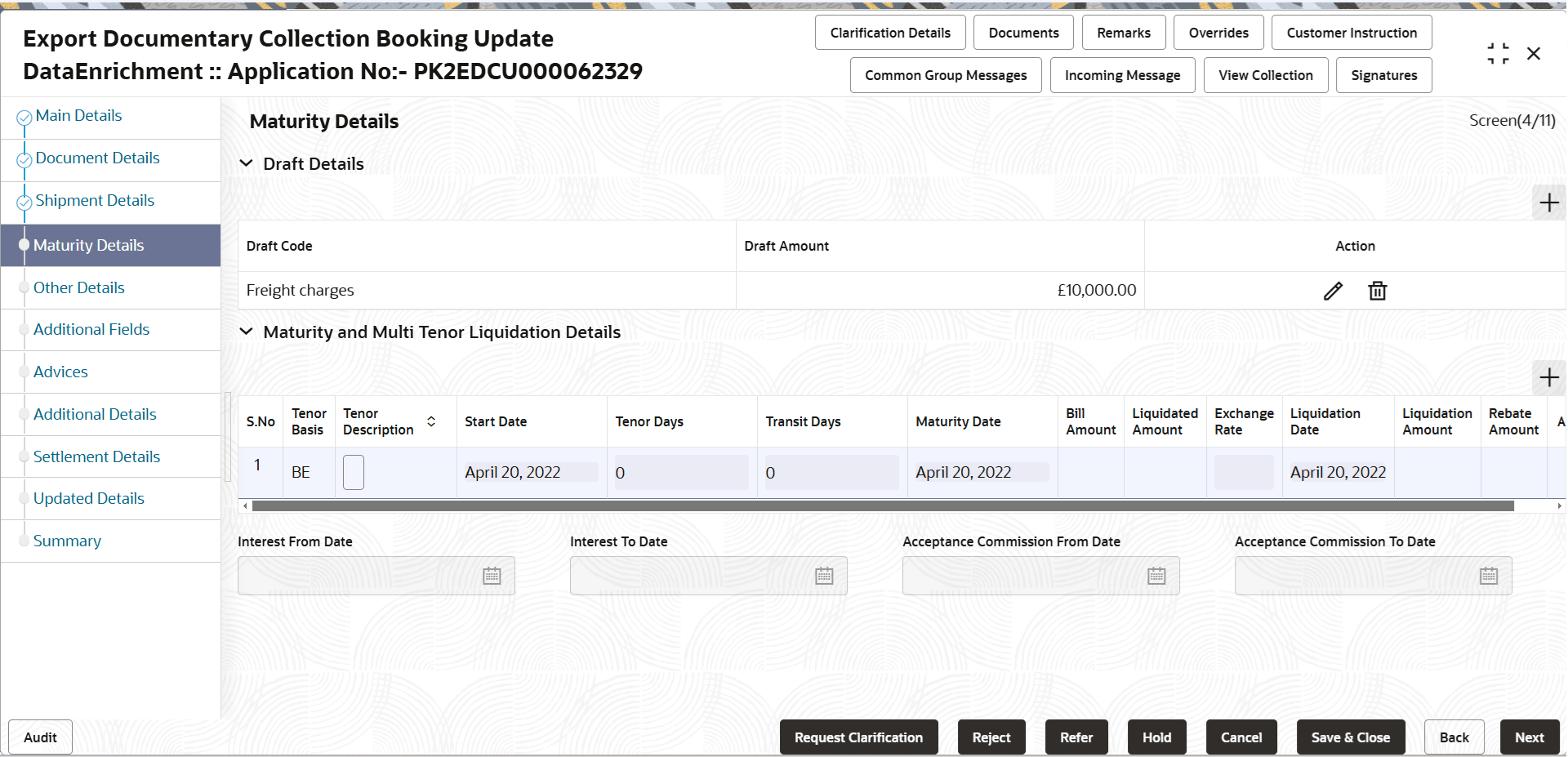
Task: Open Common Group Messages
Action: (946, 75)
